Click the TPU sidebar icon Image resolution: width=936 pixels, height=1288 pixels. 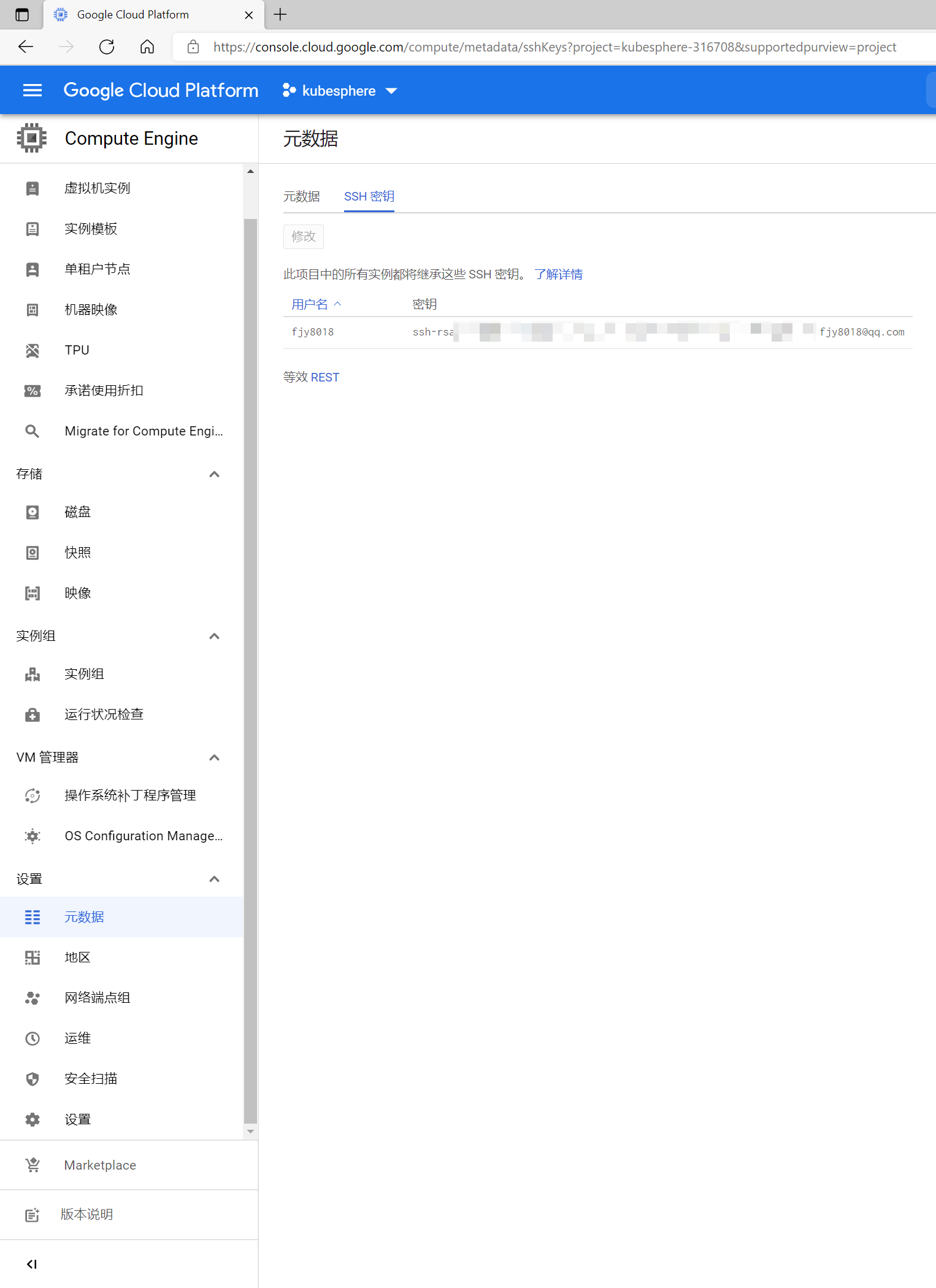(33, 350)
